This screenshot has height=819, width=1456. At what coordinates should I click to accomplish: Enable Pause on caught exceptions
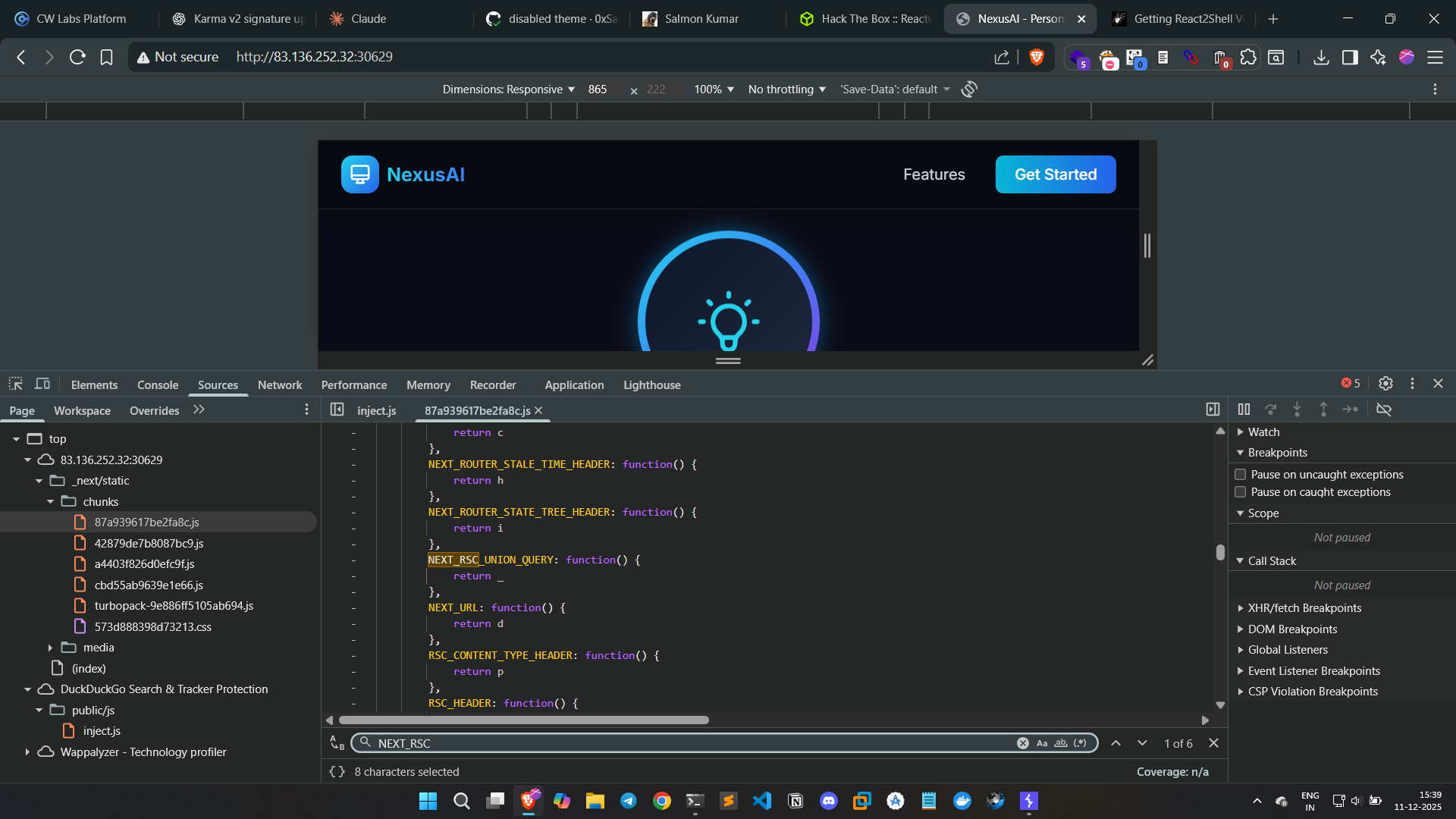coord(1241,492)
